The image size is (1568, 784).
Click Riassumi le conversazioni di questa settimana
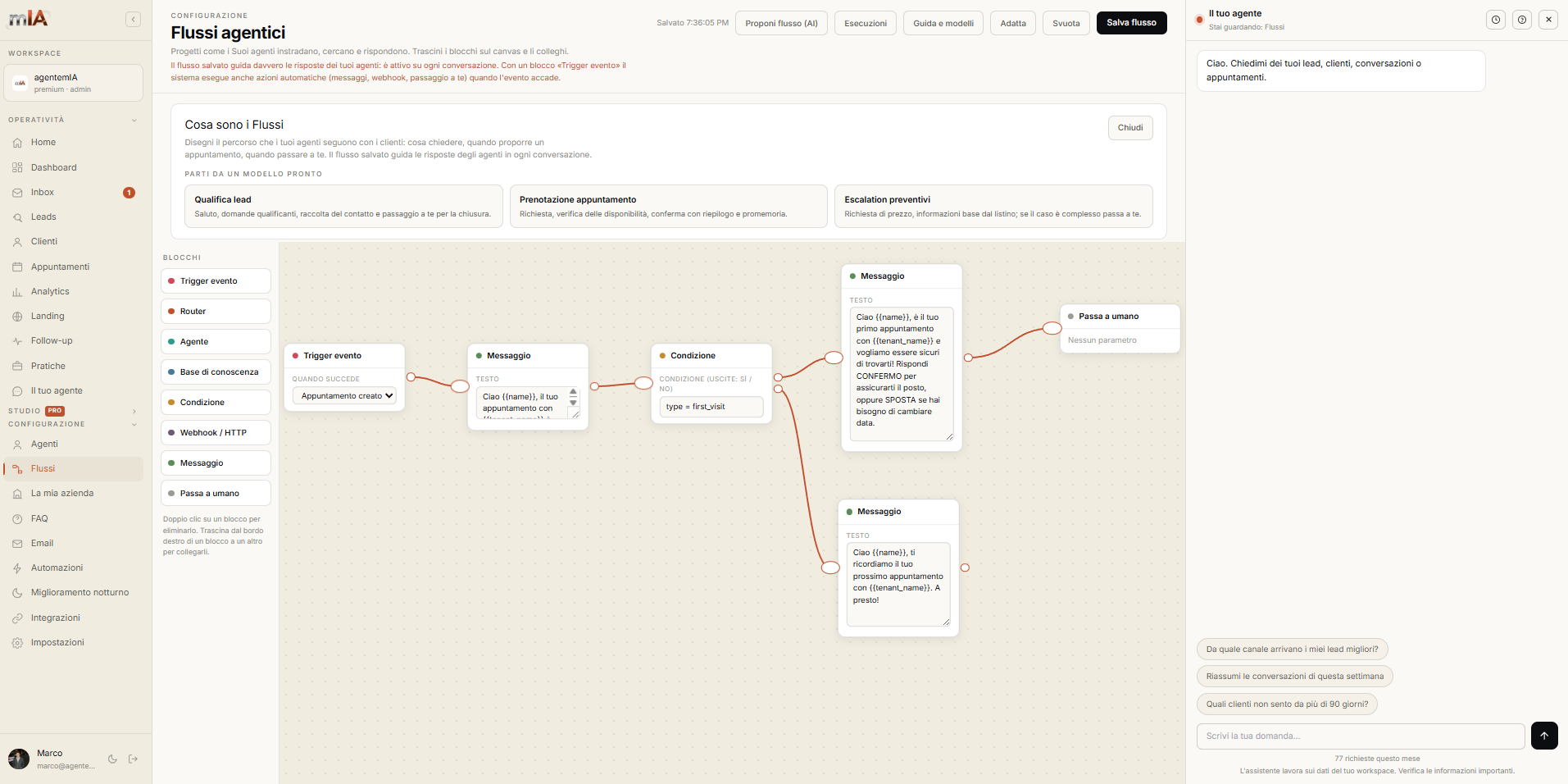coord(1294,677)
